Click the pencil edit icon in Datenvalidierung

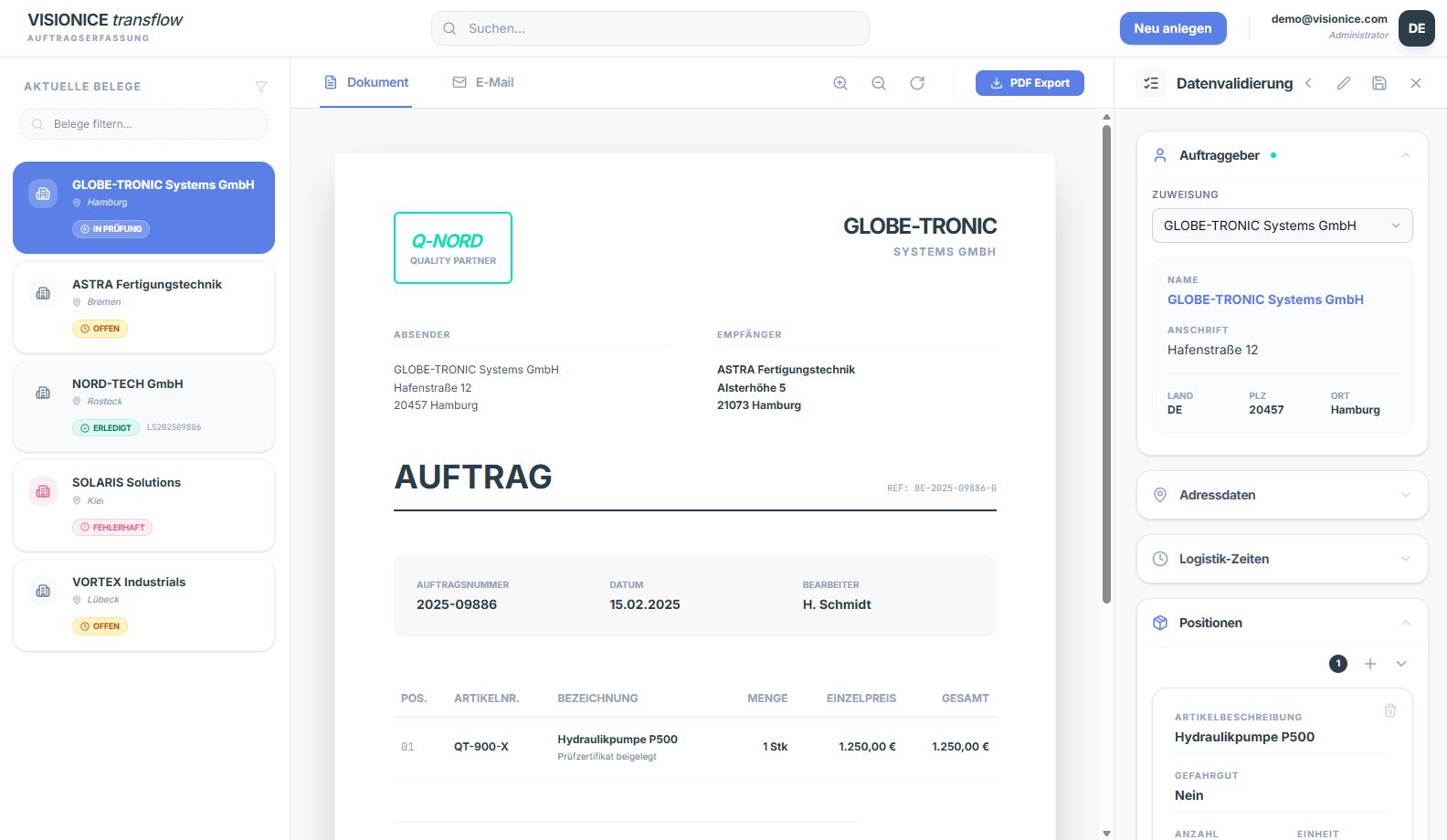[x=1344, y=83]
